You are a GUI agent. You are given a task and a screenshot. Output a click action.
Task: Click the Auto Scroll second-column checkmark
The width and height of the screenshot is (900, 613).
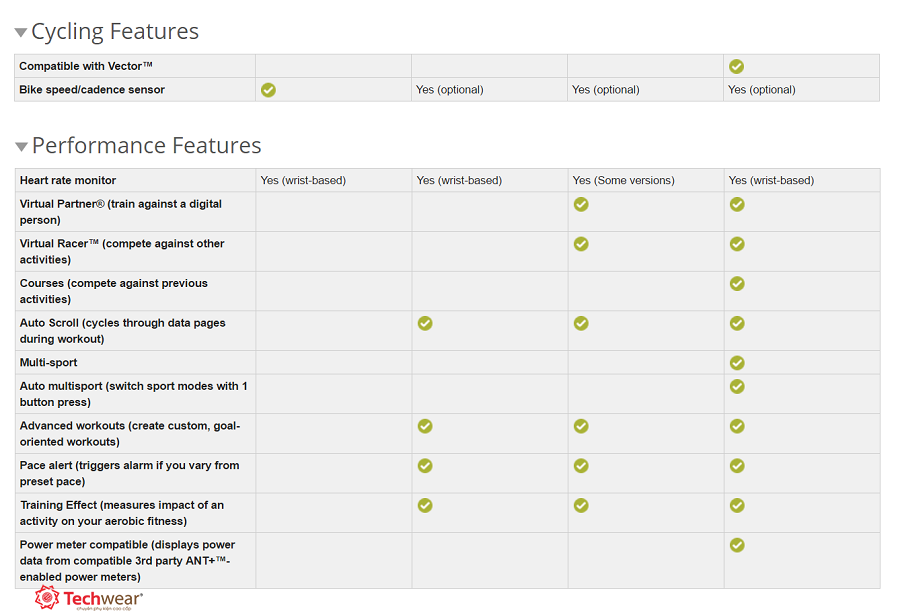425,323
